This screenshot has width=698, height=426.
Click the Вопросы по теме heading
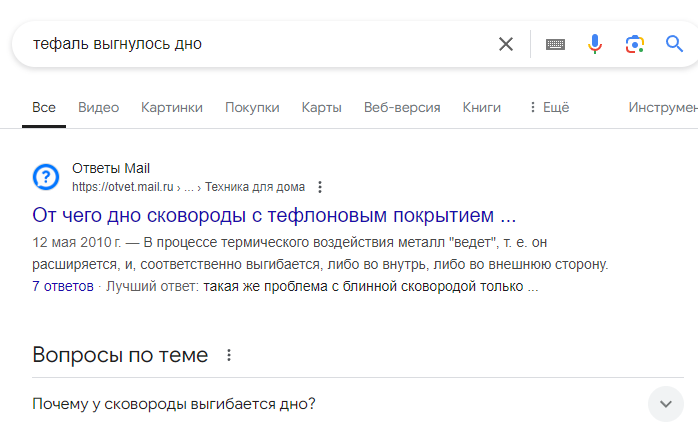point(120,355)
